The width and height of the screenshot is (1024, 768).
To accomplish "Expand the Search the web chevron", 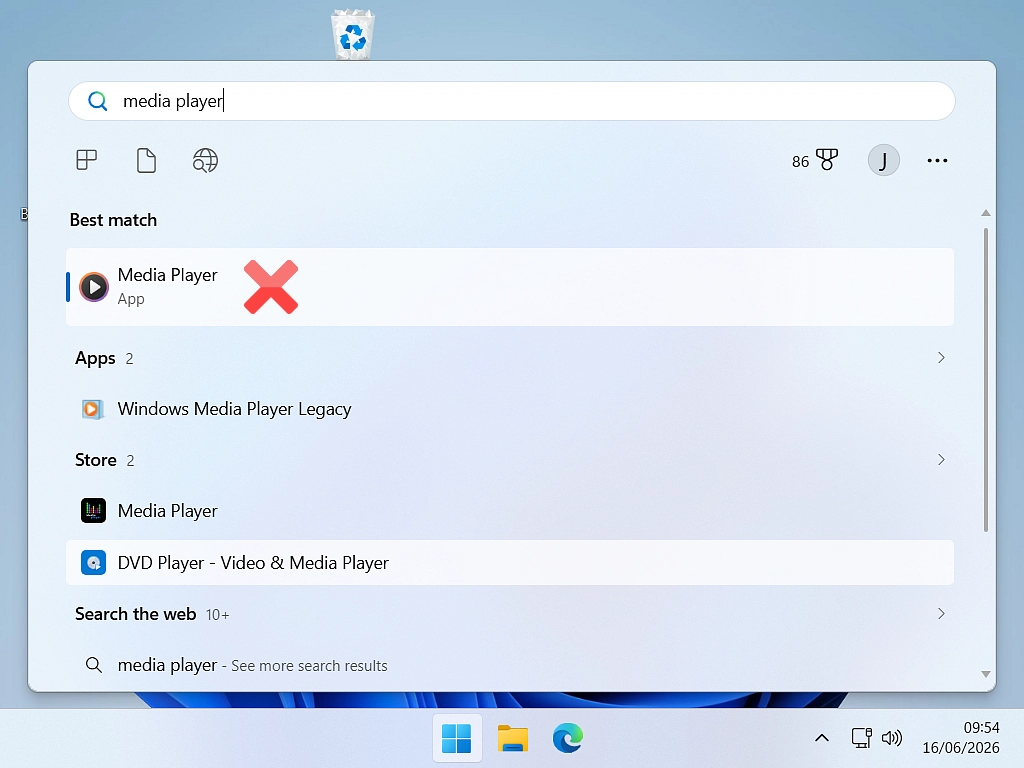I will pyautogui.click(x=940, y=614).
